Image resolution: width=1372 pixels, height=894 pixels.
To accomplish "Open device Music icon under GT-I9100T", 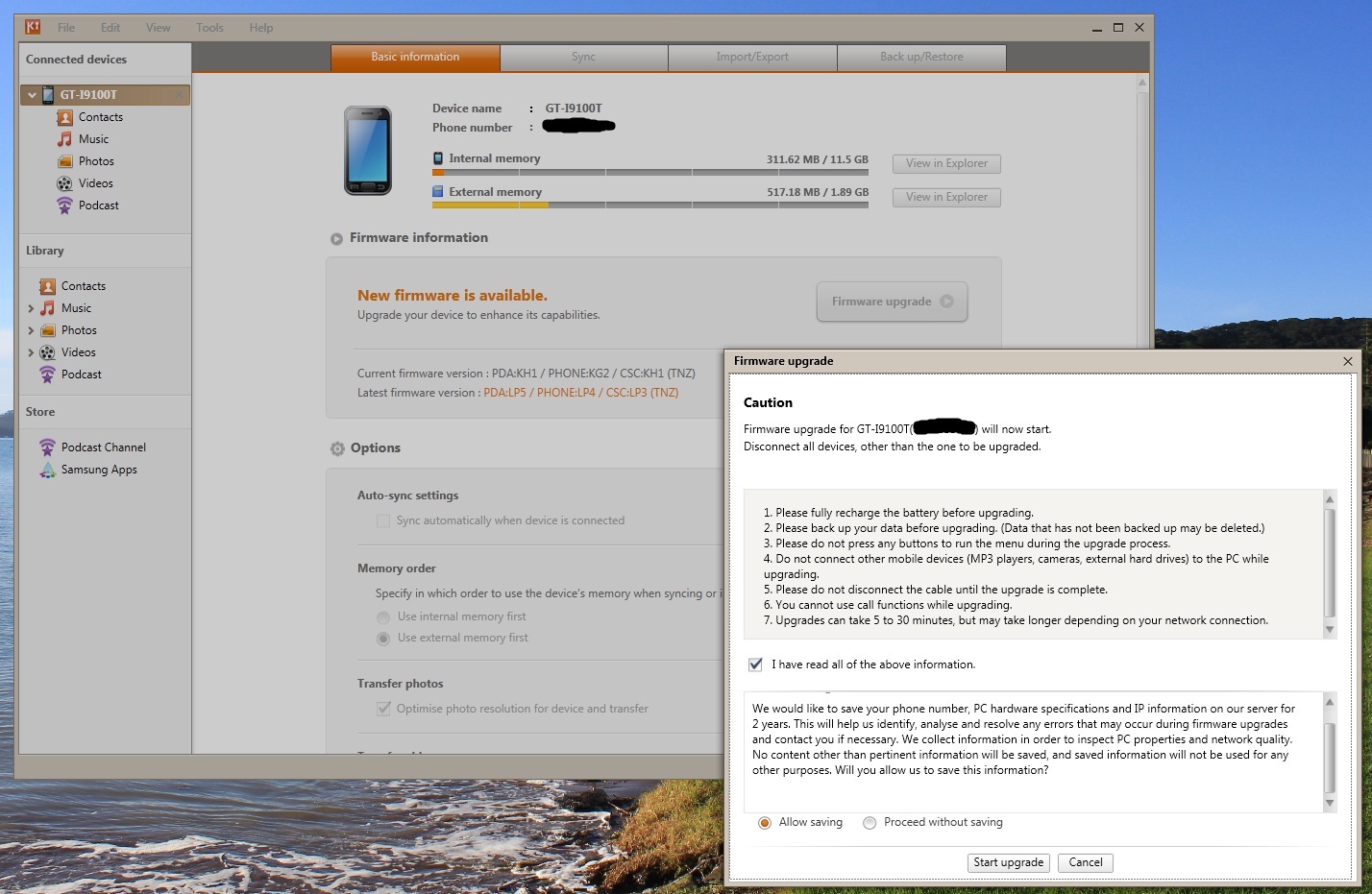I will pos(64,139).
